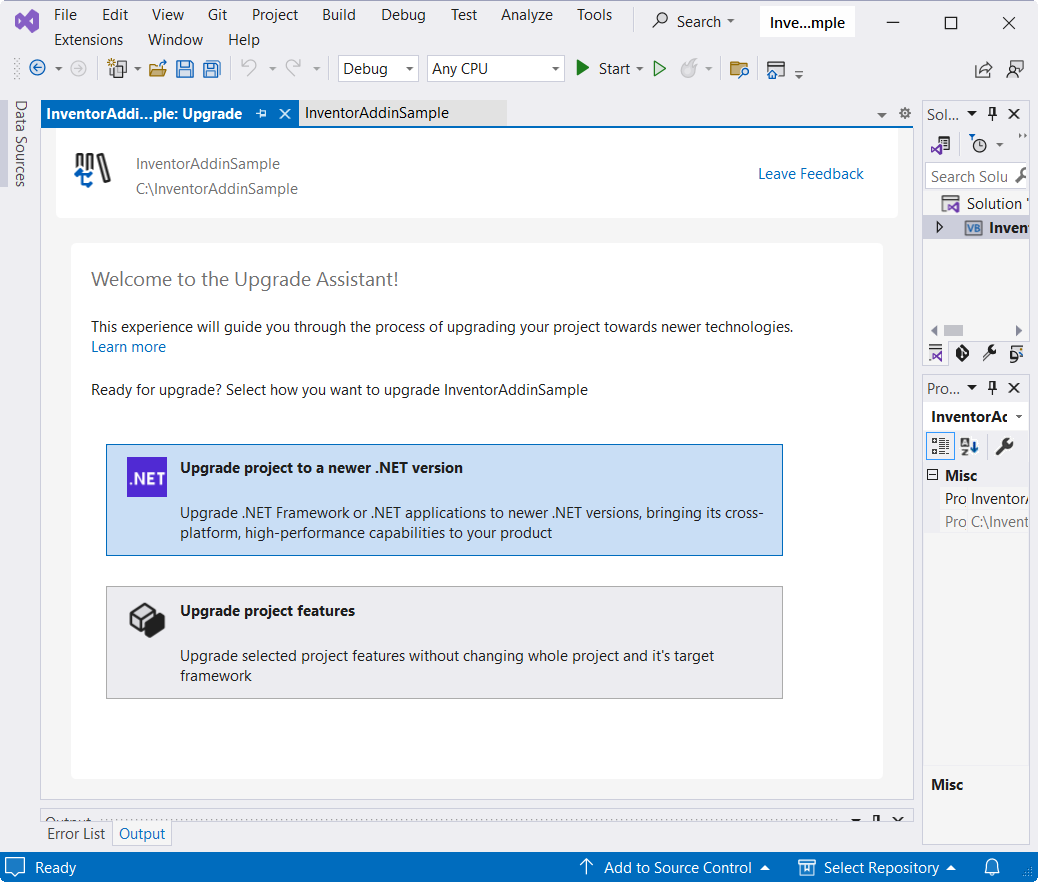The width and height of the screenshot is (1038, 882).
Task: Open the Extensions menu
Action: (89, 40)
